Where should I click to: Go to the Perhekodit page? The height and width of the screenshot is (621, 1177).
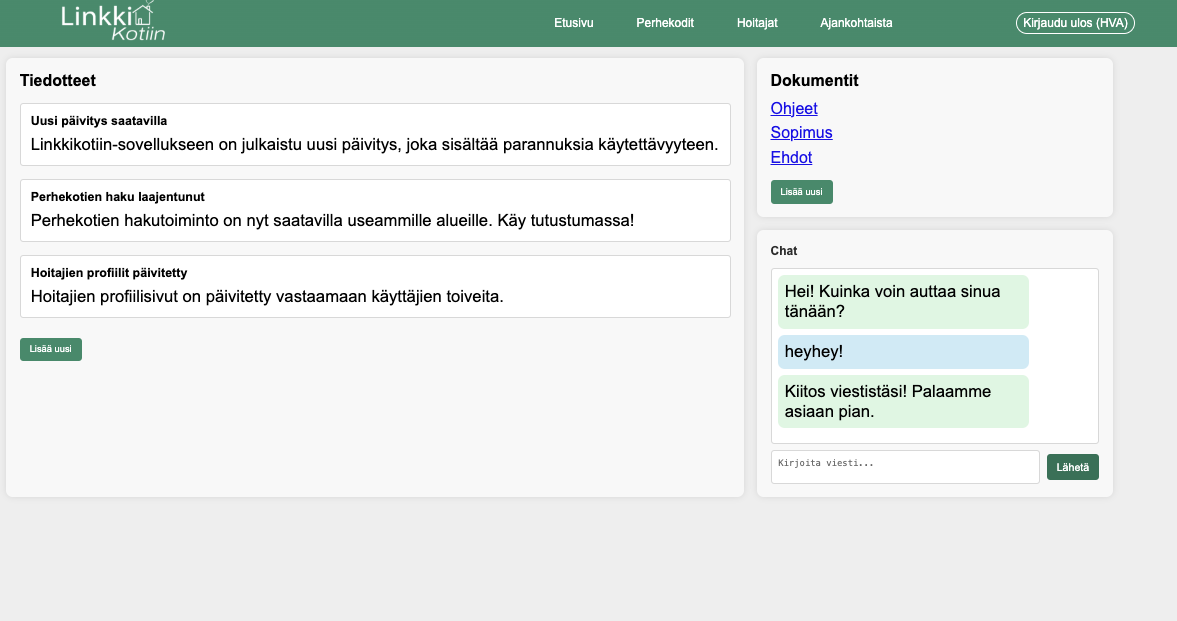665,23
